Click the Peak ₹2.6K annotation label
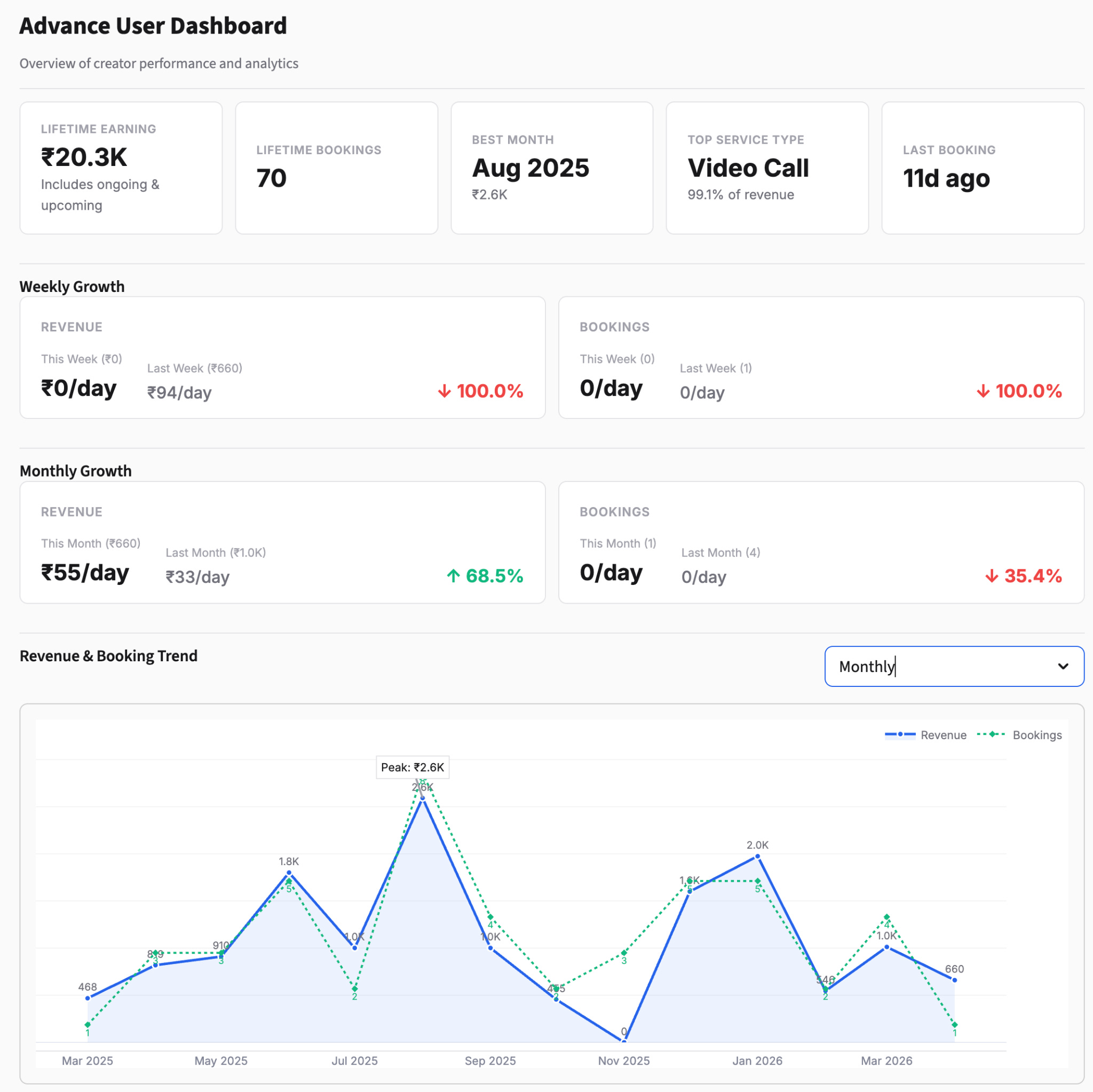This screenshot has height=1092, width=1093. click(x=413, y=767)
